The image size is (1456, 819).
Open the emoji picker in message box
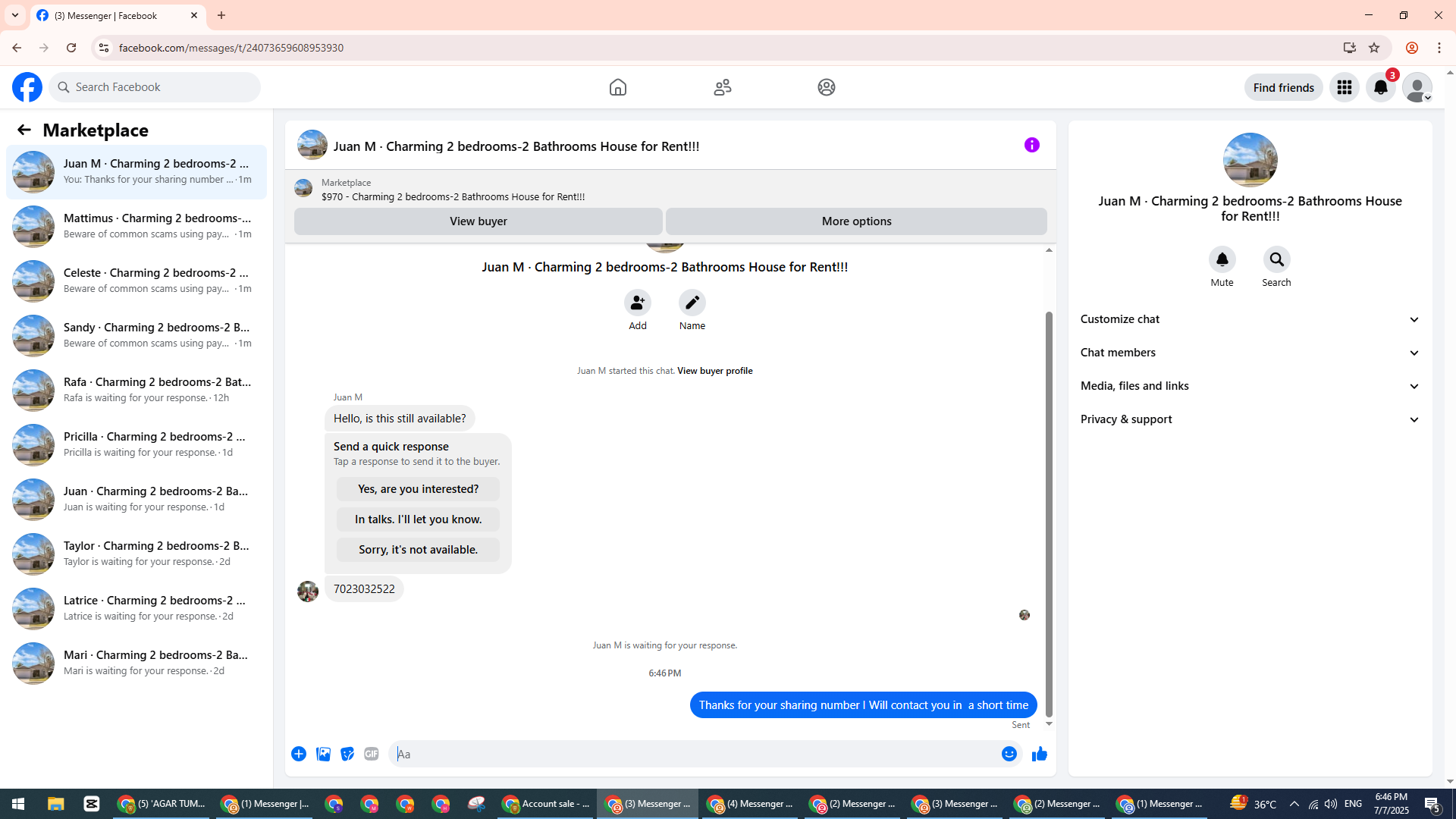pos(1009,754)
